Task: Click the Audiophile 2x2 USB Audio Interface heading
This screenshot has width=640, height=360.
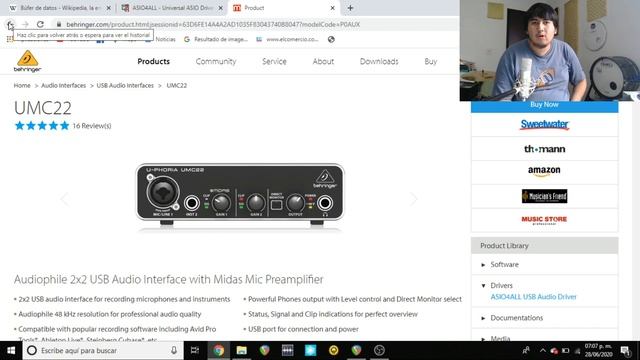Action: (169, 279)
